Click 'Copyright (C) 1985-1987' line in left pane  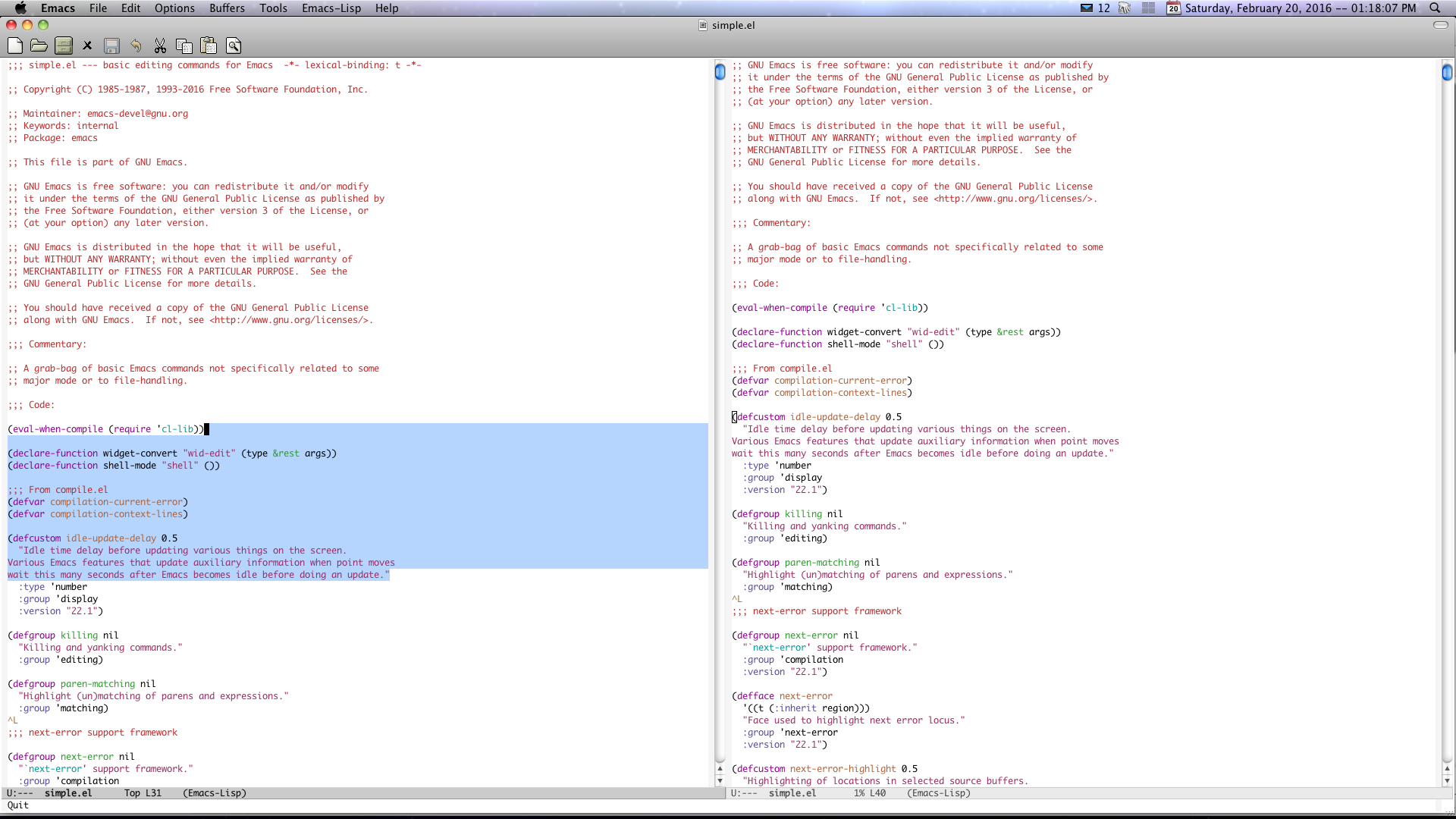[x=188, y=89]
